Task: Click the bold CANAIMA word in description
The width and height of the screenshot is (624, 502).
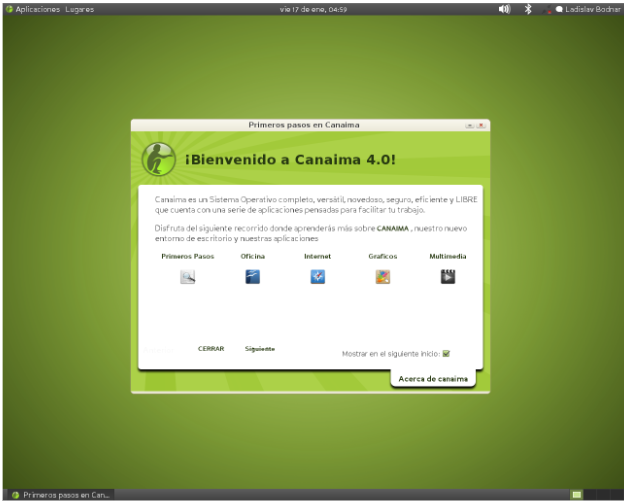Action: [392, 229]
